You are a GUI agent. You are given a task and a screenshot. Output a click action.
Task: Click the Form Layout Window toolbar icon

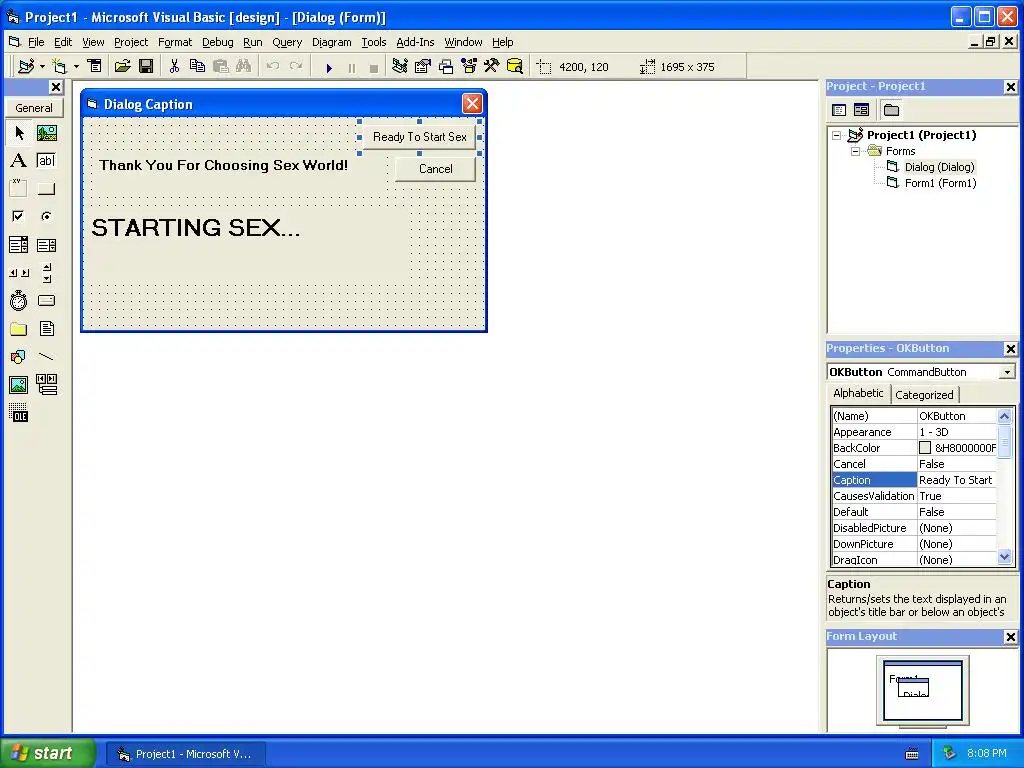(446, 67)
